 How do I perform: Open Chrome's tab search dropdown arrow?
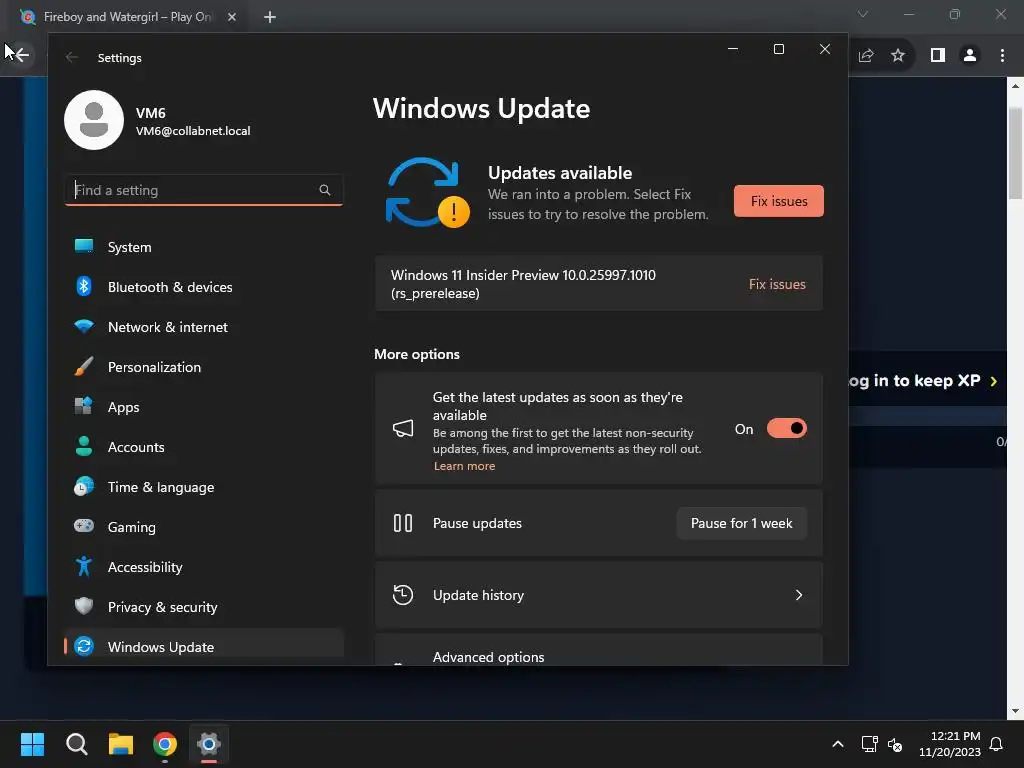coord(863,14)
